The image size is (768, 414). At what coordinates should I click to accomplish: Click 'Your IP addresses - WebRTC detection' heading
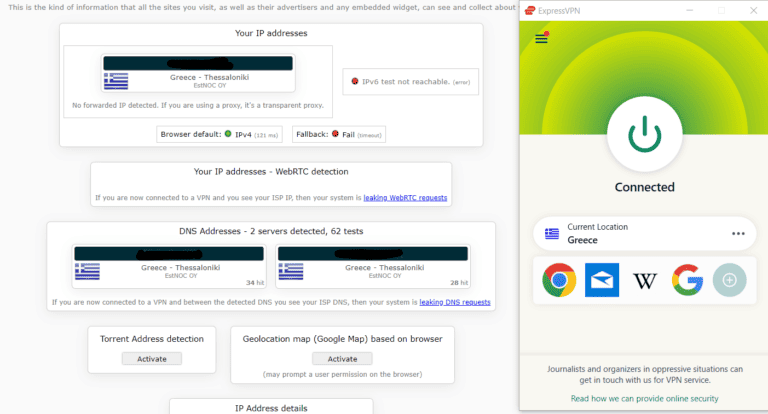(271, 171)
